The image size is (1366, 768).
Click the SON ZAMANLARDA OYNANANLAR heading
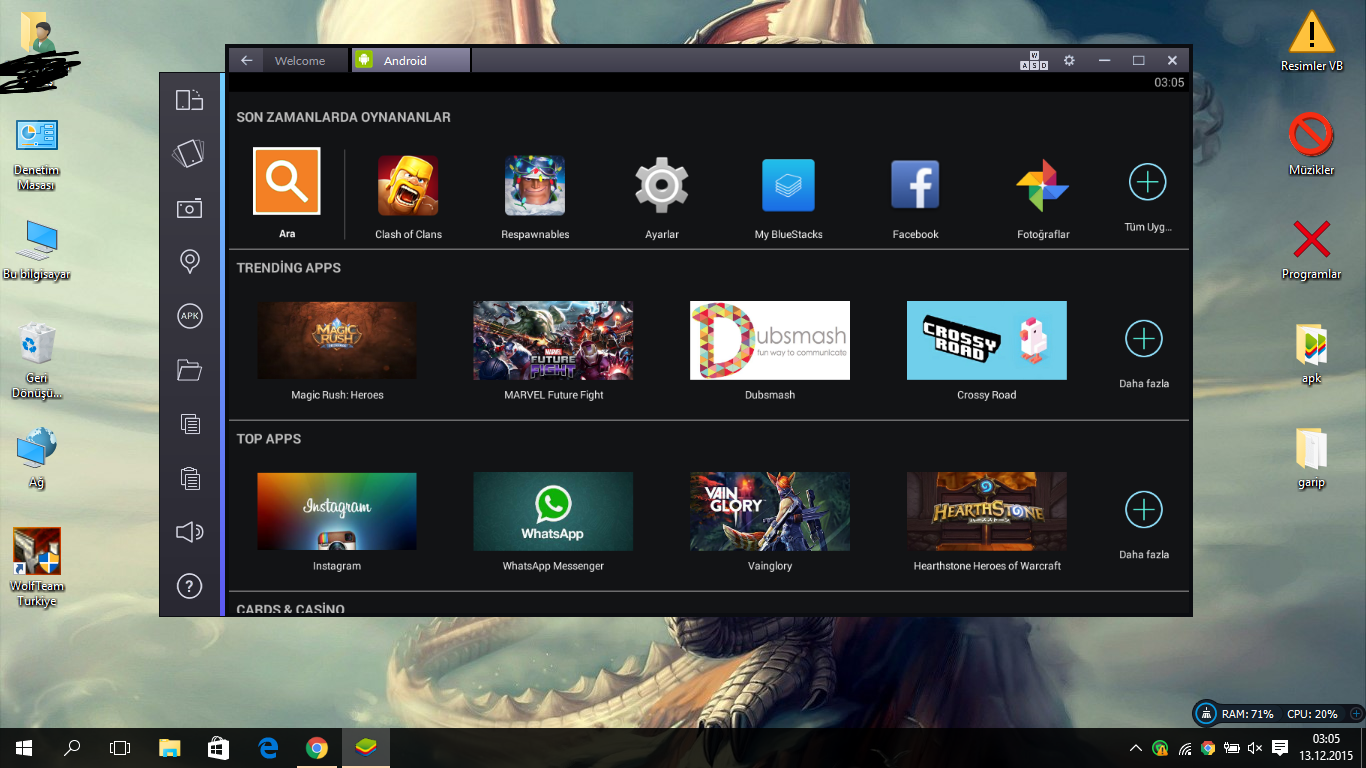(x=343, y=117)
